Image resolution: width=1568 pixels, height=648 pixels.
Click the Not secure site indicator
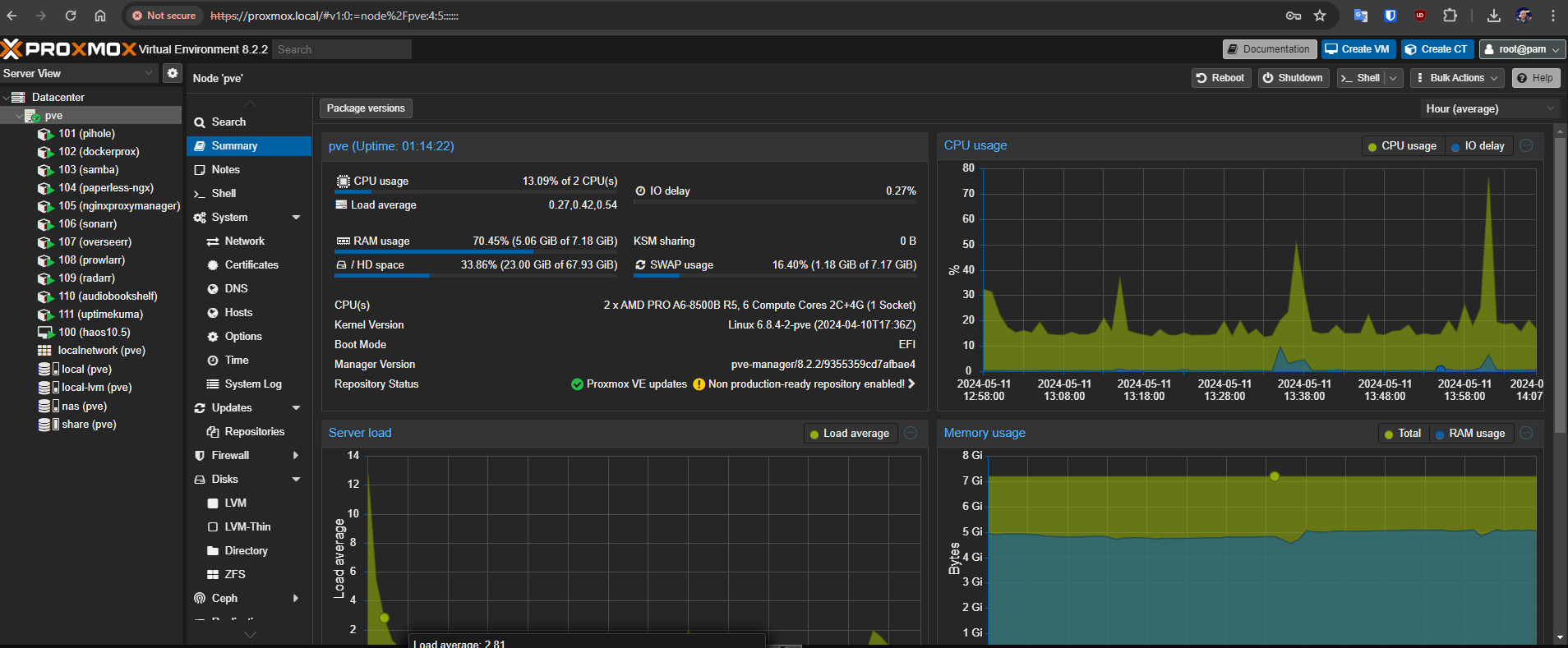click(164, 16)
